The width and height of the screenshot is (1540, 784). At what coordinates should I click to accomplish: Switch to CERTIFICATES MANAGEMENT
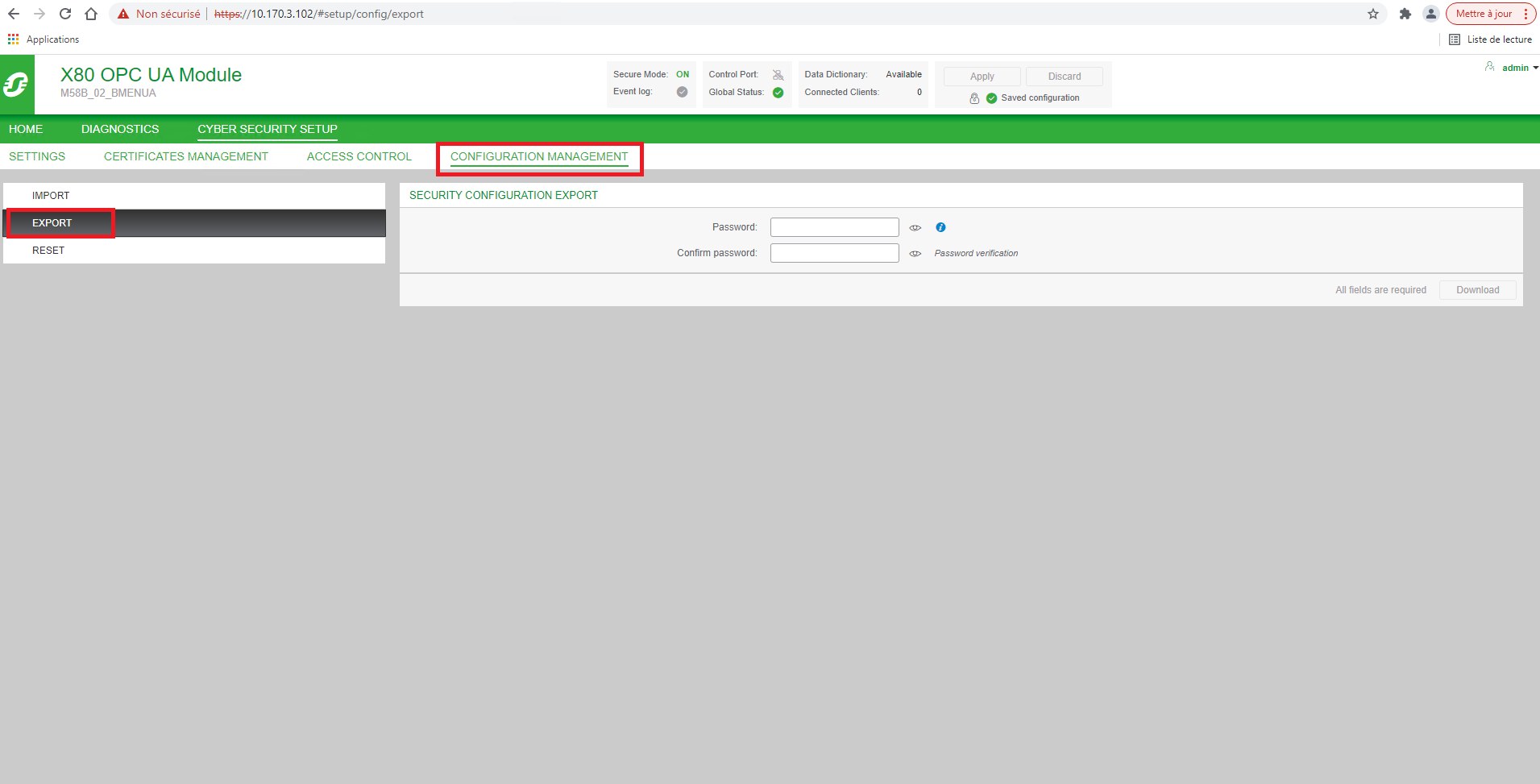(x=186, y=156)
